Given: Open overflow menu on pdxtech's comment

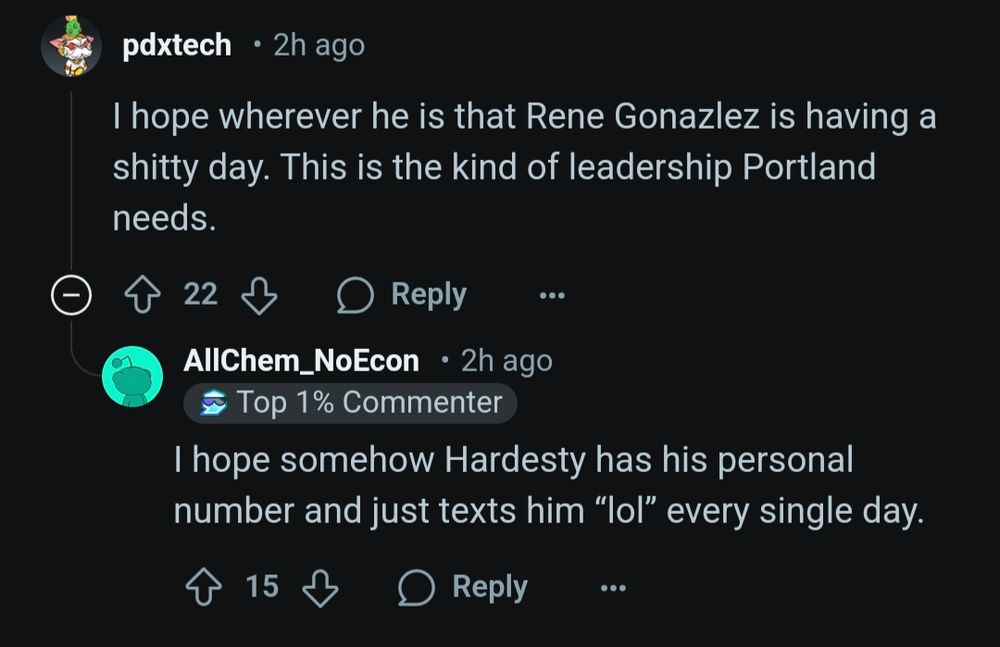Looking at the screenshot, I should [x=550, y=295].
